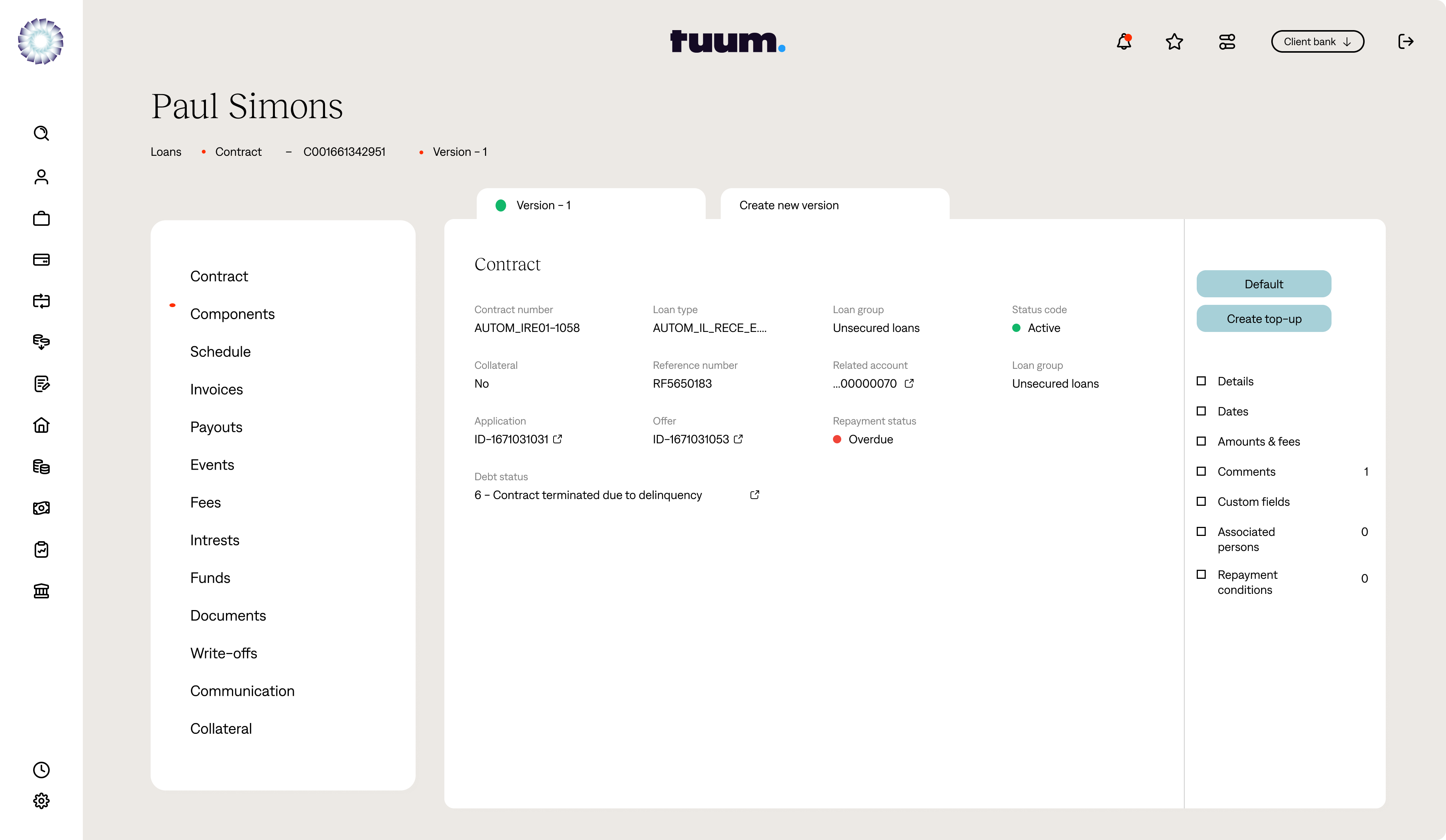
Task: Click the clock history icon in sidebar
Action: coord(41,770)
